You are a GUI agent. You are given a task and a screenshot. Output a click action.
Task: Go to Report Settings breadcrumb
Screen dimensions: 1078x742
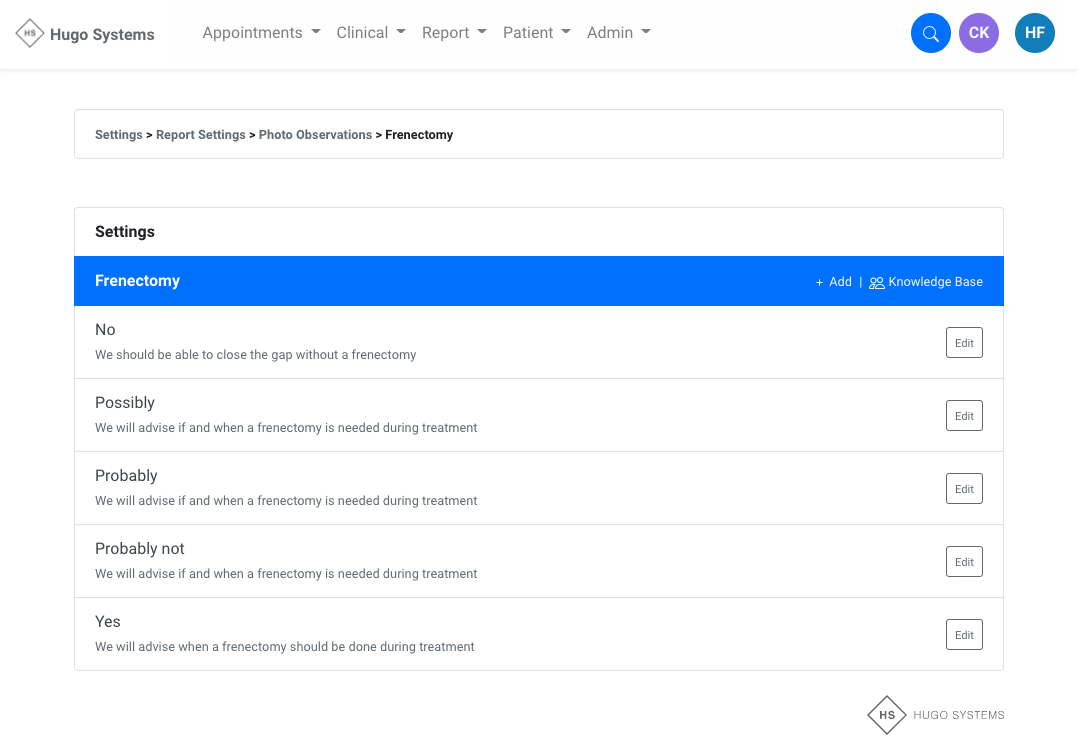click(200, 135)
